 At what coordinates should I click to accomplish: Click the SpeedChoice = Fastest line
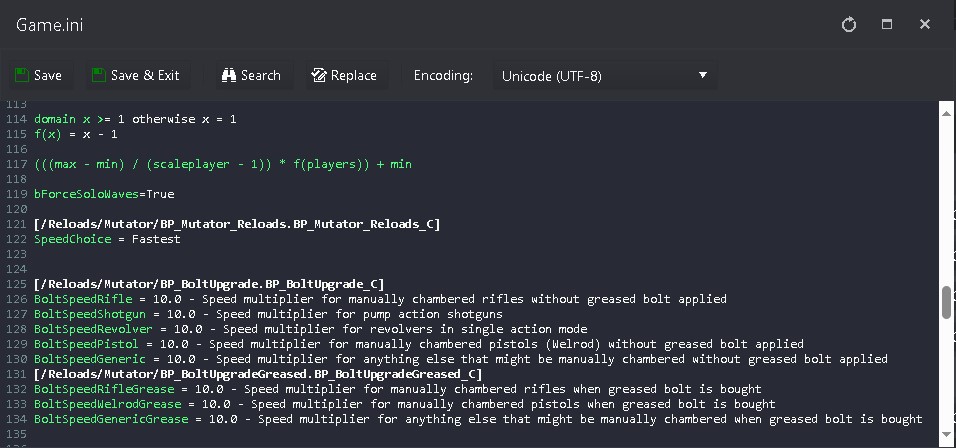(107, 239)
